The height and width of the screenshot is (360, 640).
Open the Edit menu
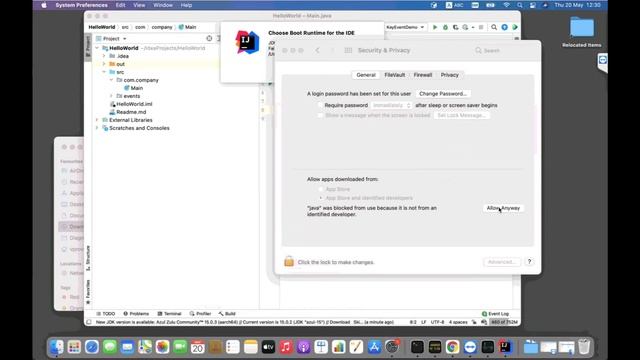(120, 5)
